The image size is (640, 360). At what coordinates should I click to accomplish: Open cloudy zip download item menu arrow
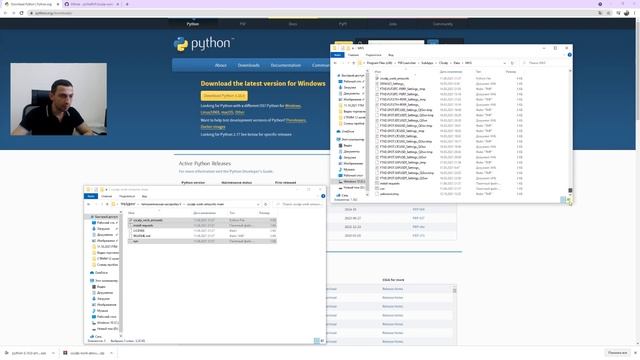coord(111,353)
